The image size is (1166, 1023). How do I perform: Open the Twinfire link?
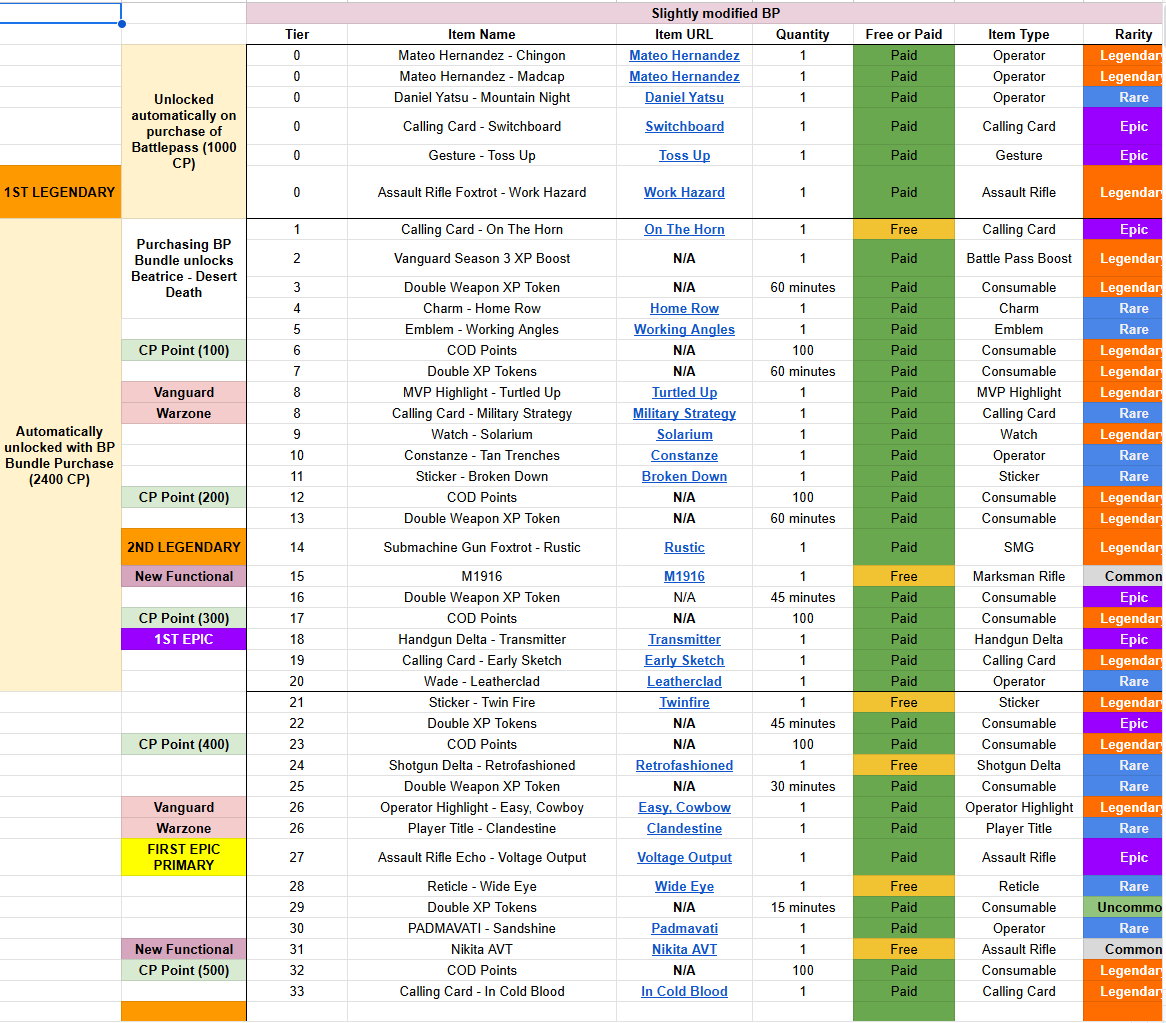click(x=684, y=703)
